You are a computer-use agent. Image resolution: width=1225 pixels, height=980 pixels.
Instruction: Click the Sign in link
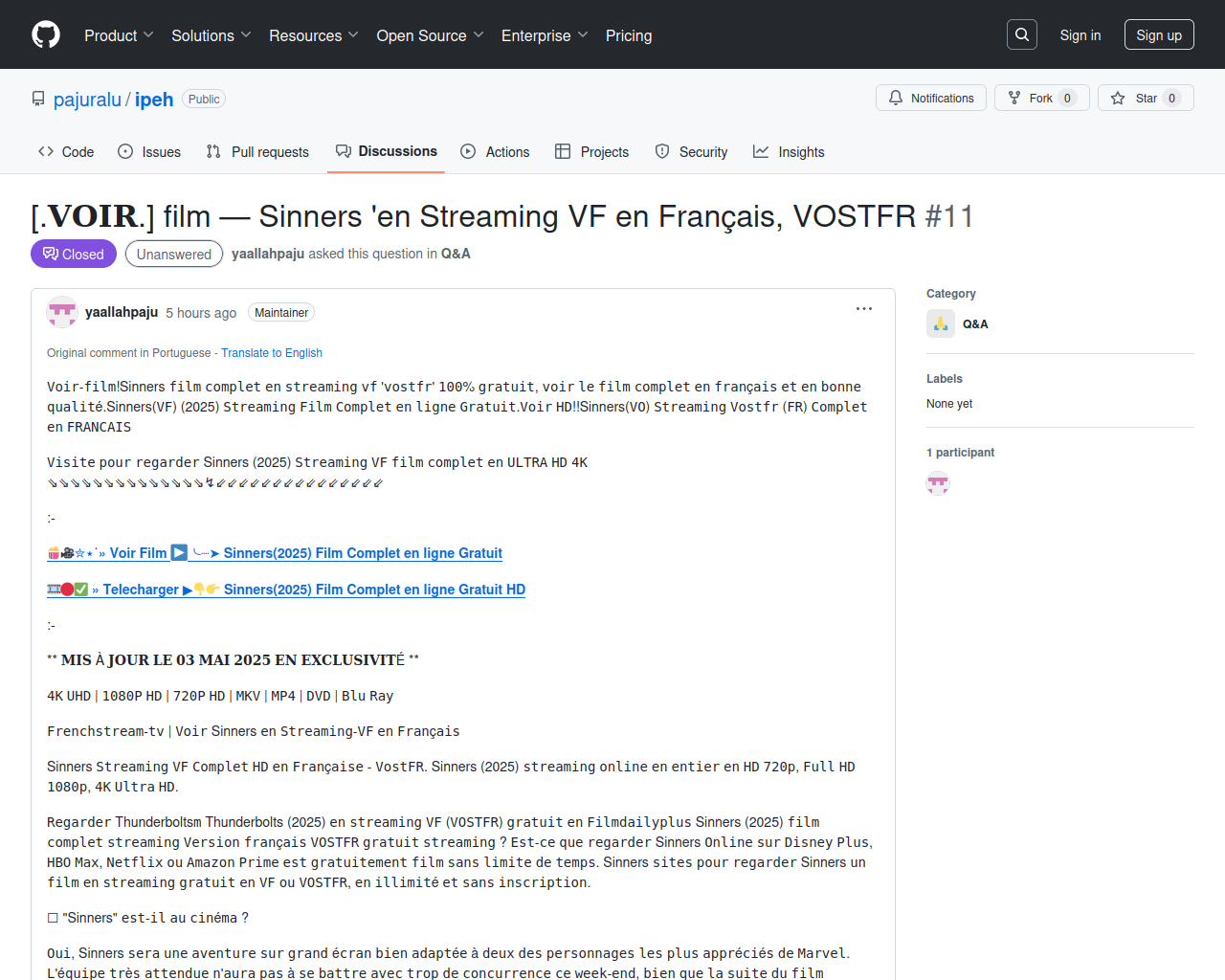[x=1080, y=35]
